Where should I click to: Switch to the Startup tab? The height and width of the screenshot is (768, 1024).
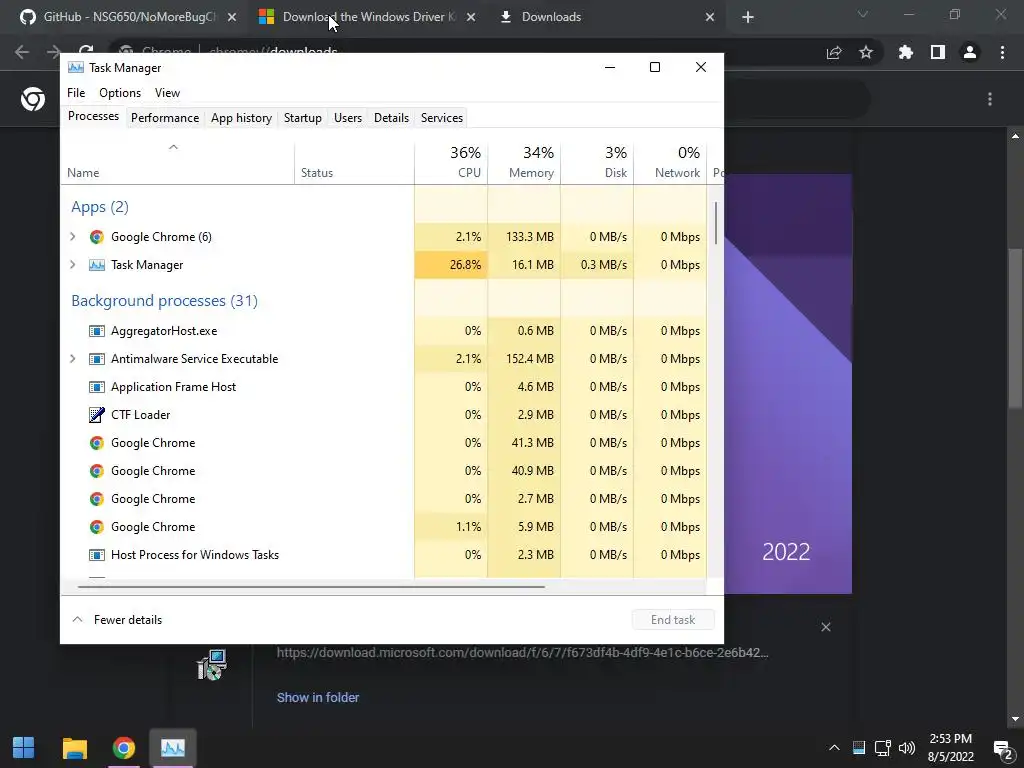(302, 118)
